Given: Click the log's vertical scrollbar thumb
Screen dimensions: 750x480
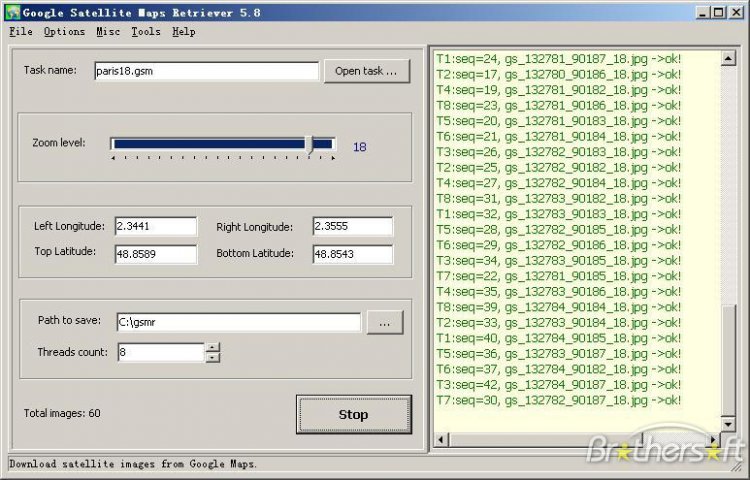Looking at the screenshot, I should (x=728, y=360).
